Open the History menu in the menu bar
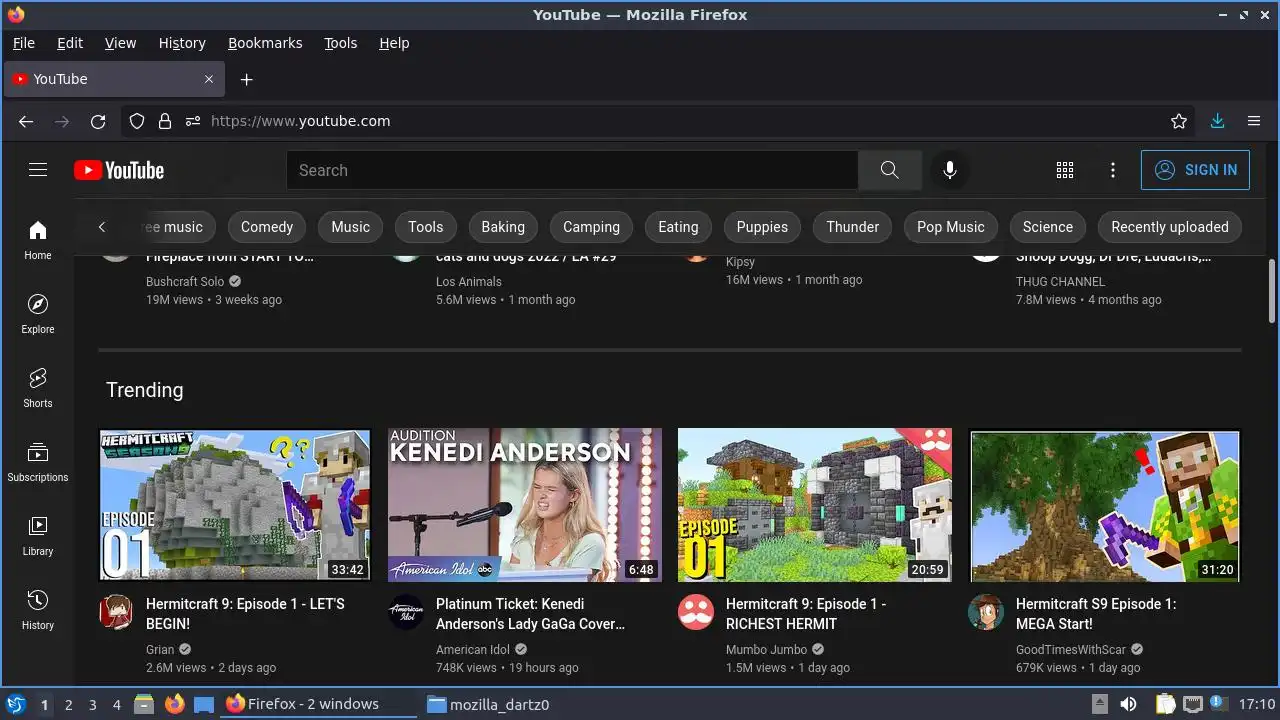 point(182,43)
